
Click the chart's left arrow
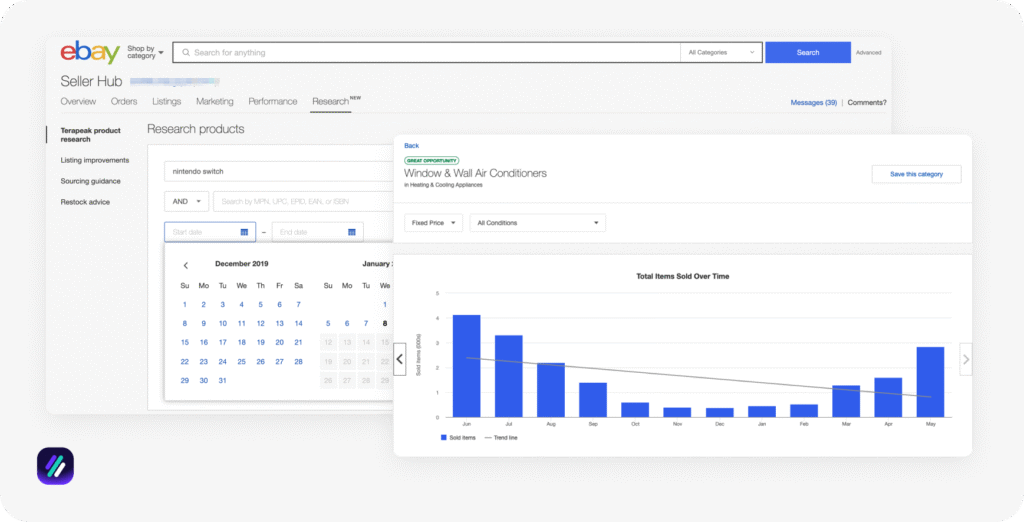point(399,358)
